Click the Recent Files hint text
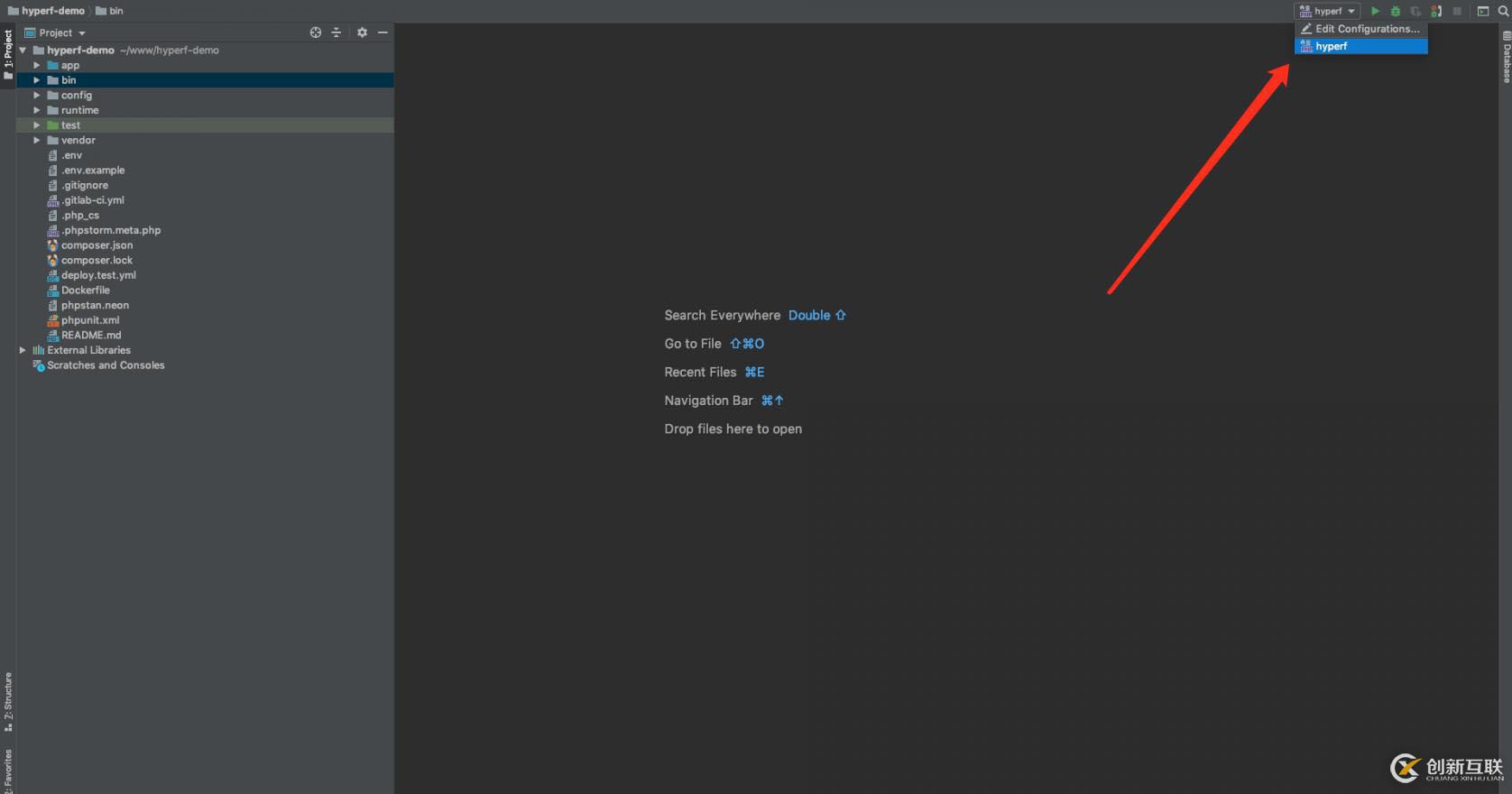This screenshot has height=794, width=1512. 700,372
